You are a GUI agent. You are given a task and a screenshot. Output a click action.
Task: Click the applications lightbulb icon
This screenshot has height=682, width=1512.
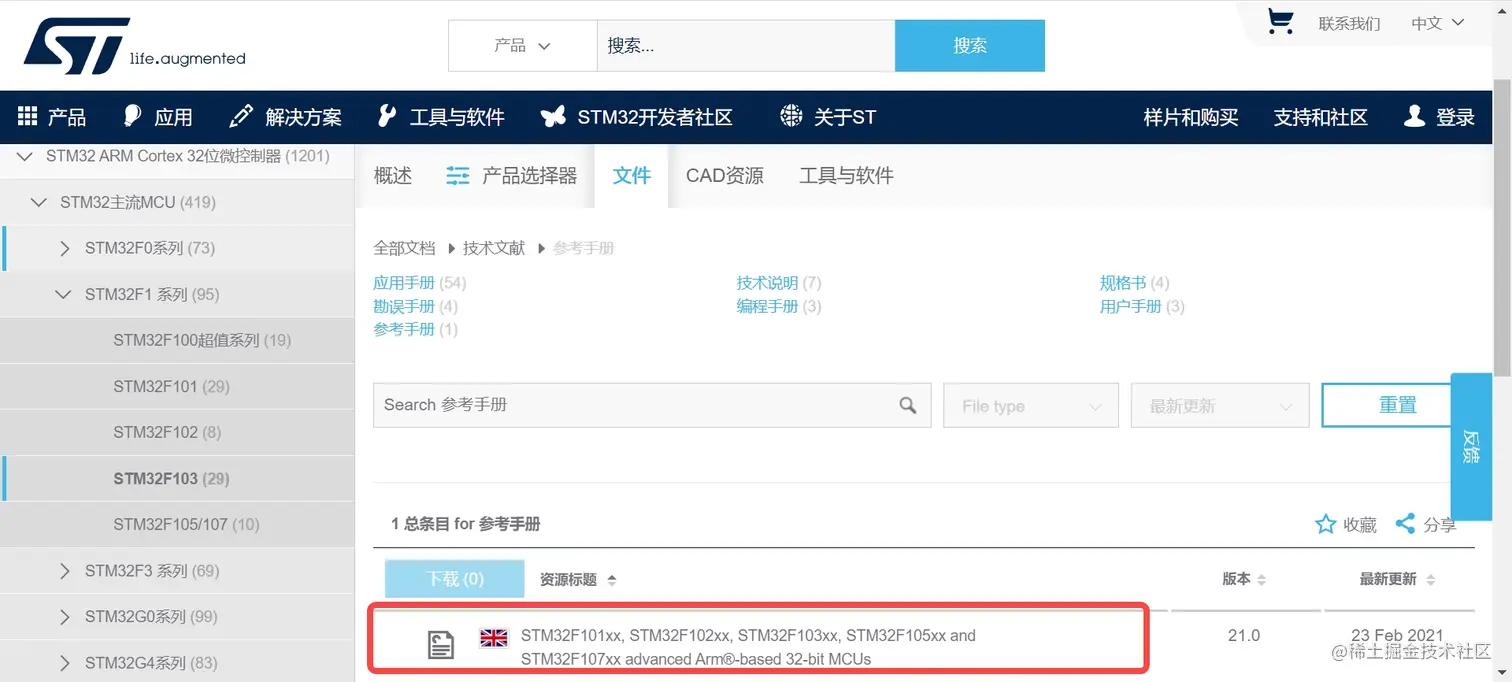(x=132, y=116)
